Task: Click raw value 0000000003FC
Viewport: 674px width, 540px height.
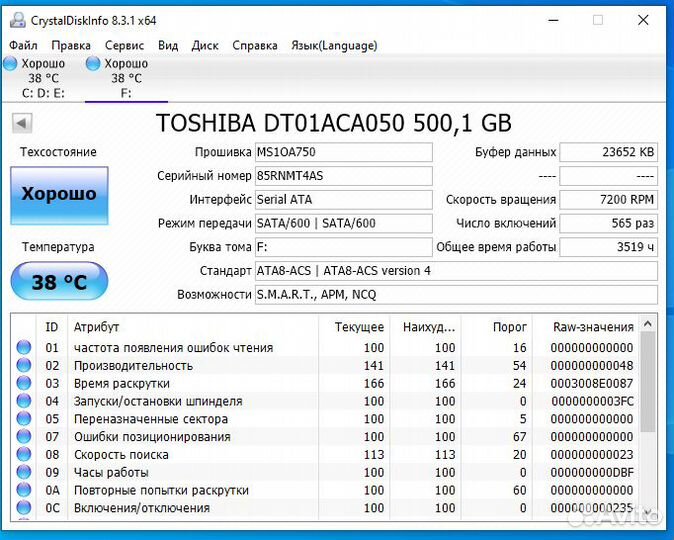Action: tap(592, 401)
